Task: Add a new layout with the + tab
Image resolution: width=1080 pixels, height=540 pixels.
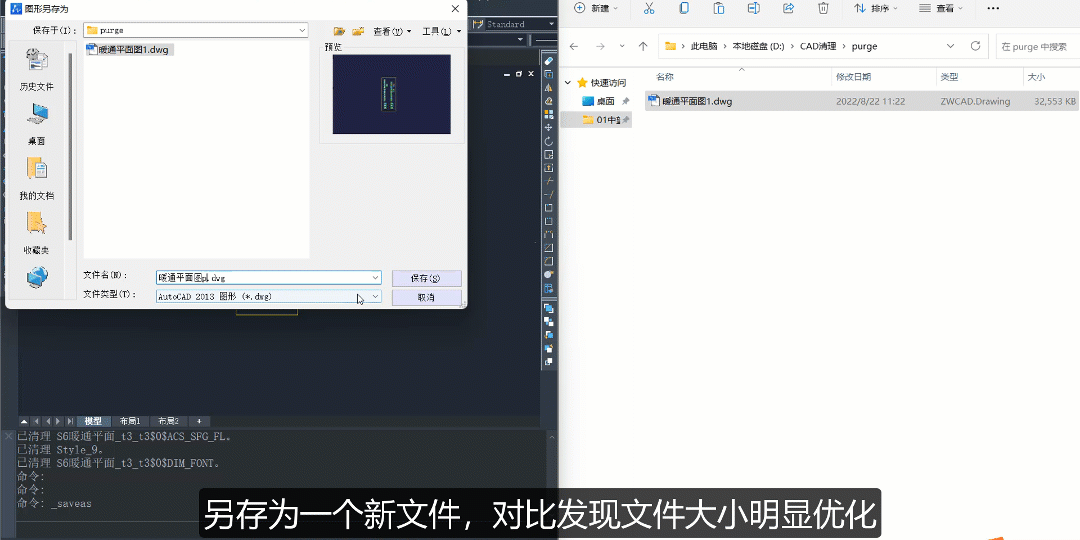Action: tap(199, 421)
